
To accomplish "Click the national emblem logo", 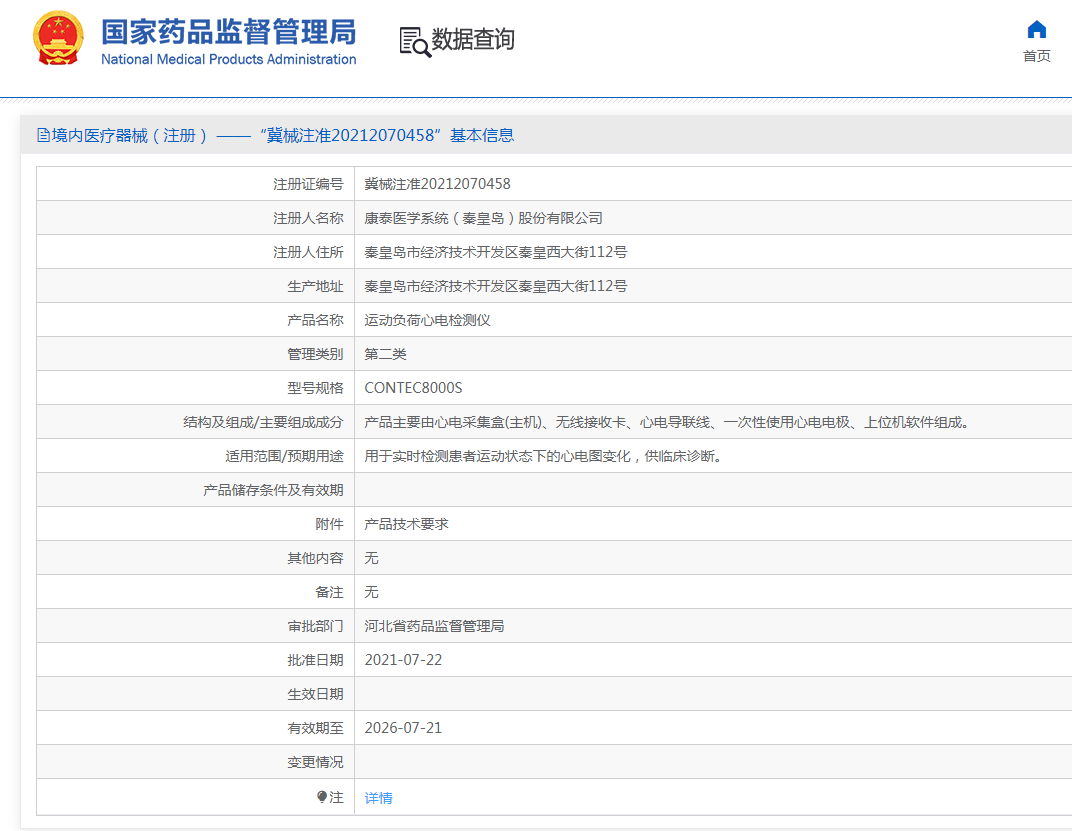I will click(58, 38).
